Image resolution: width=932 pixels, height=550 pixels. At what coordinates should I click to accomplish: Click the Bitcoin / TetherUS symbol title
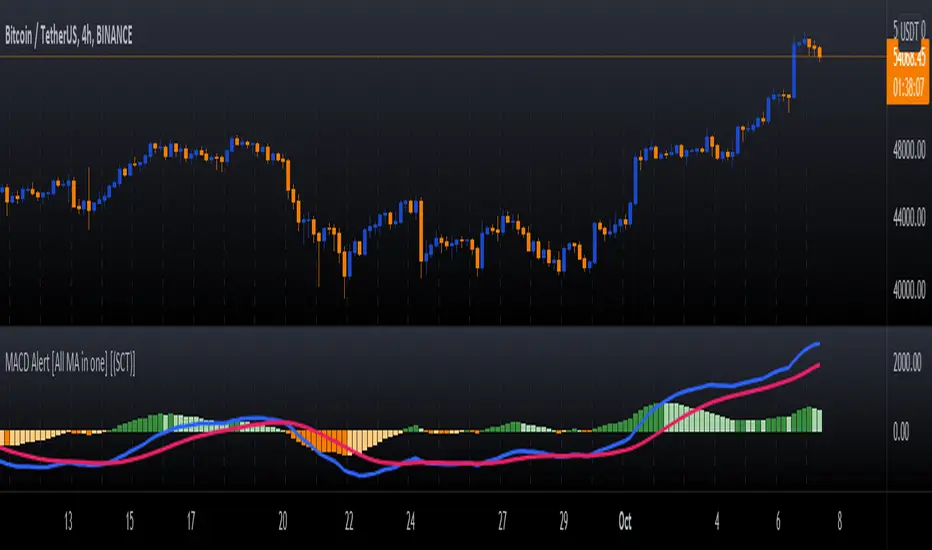pyautogui.click(x=69, y=36)
